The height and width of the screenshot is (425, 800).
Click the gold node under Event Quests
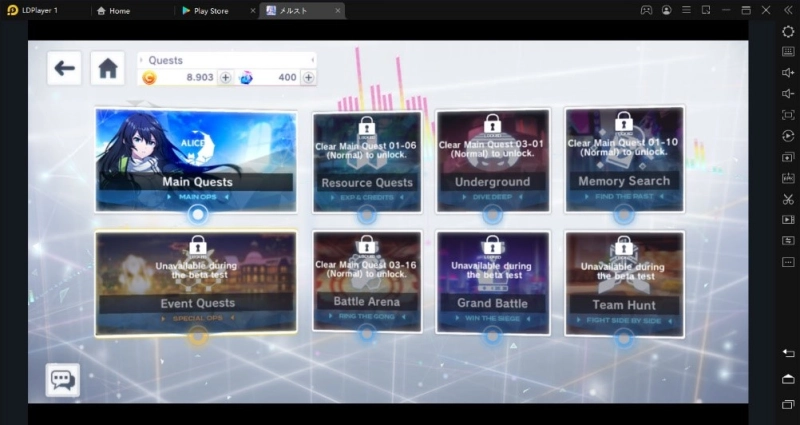pos(198,336)
